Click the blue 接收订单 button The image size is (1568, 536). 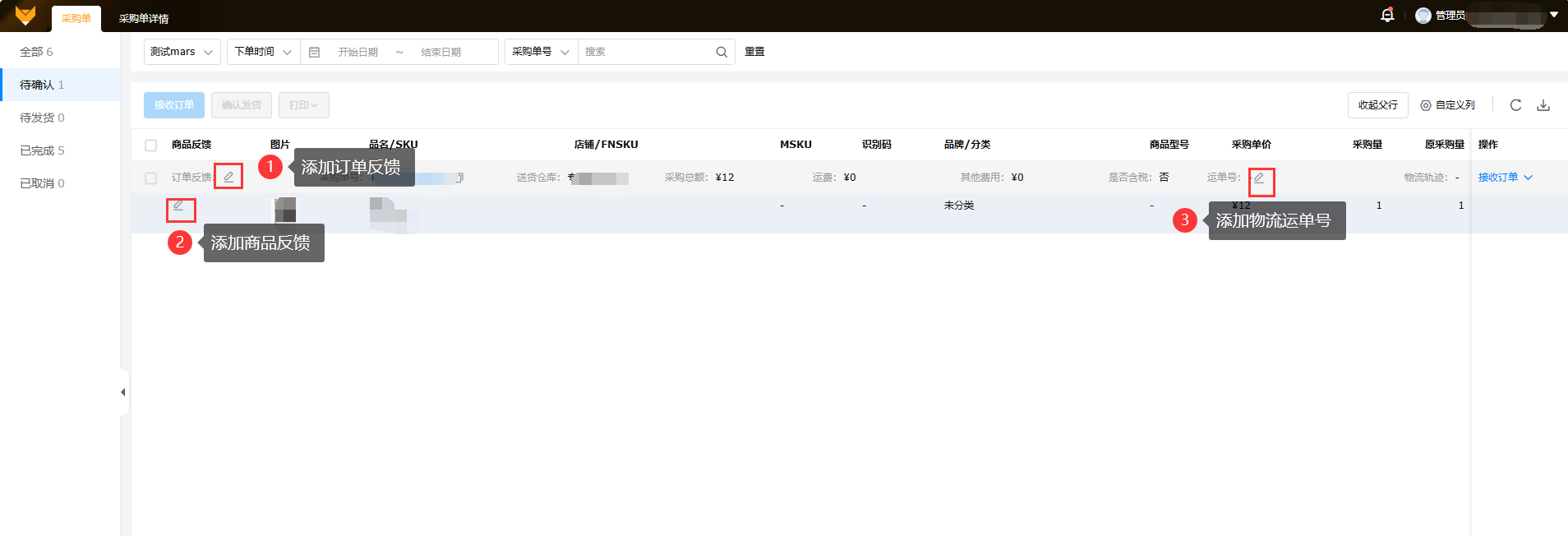pyautogui.click(x=174, y=105)
